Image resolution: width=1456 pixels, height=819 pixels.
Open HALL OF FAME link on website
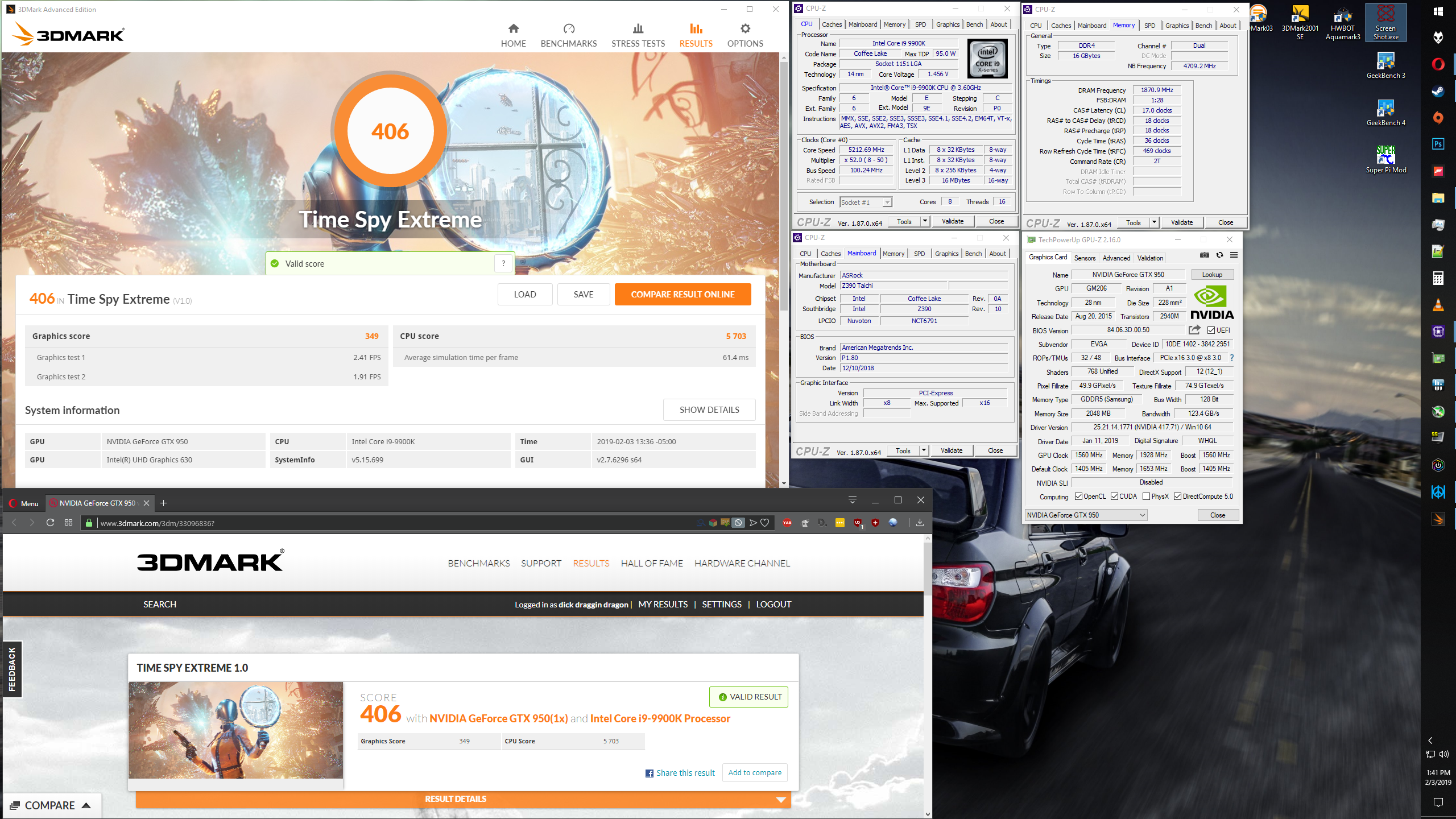(x=652, y=563)
